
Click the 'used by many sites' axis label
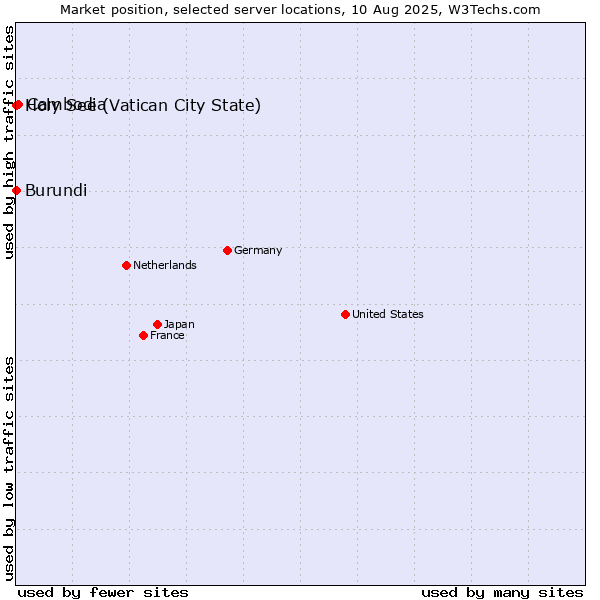[x=502, y=593]
